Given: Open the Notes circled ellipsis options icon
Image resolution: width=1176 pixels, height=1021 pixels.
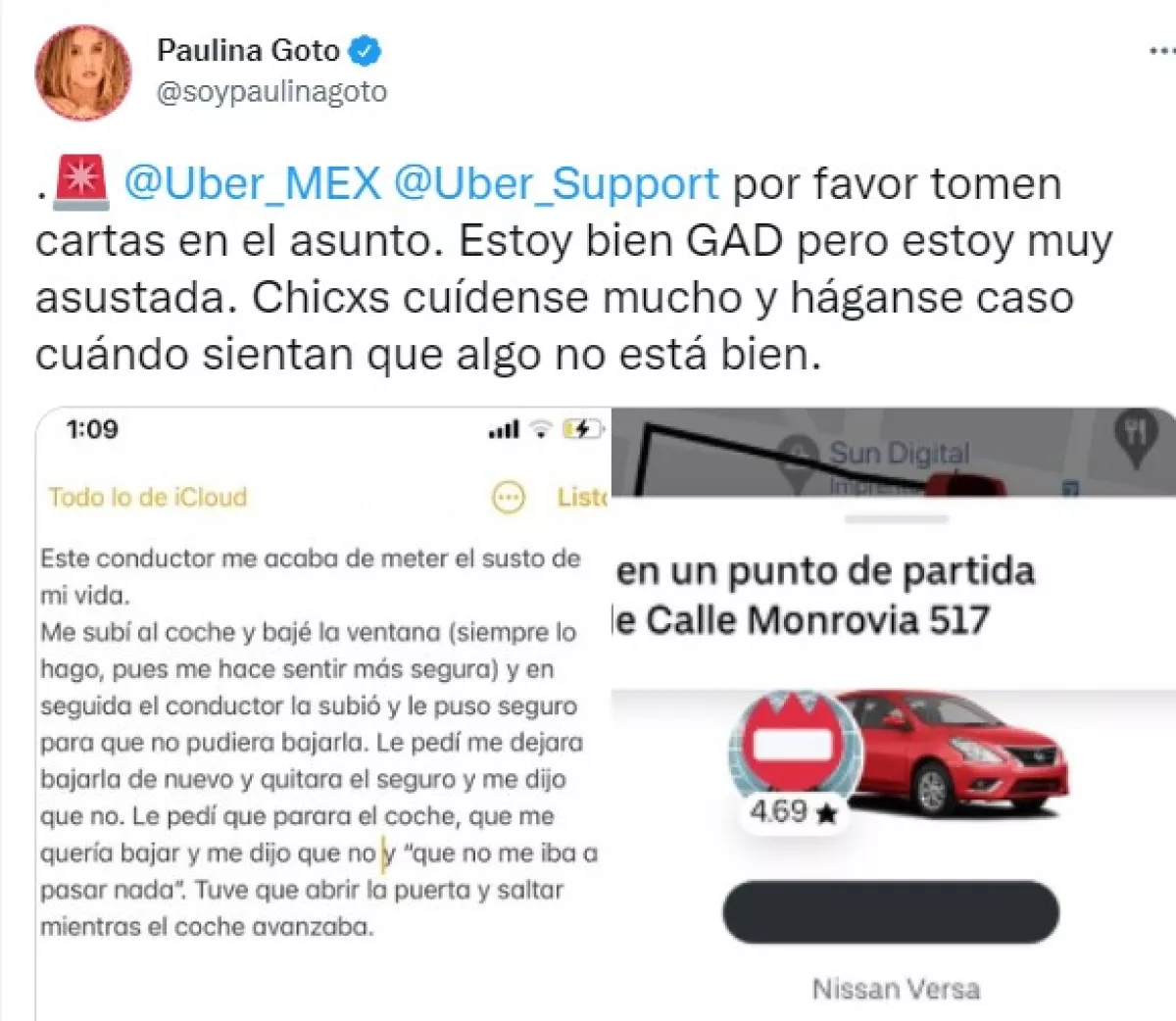Looking at the screenshot, I should point(508,499).
